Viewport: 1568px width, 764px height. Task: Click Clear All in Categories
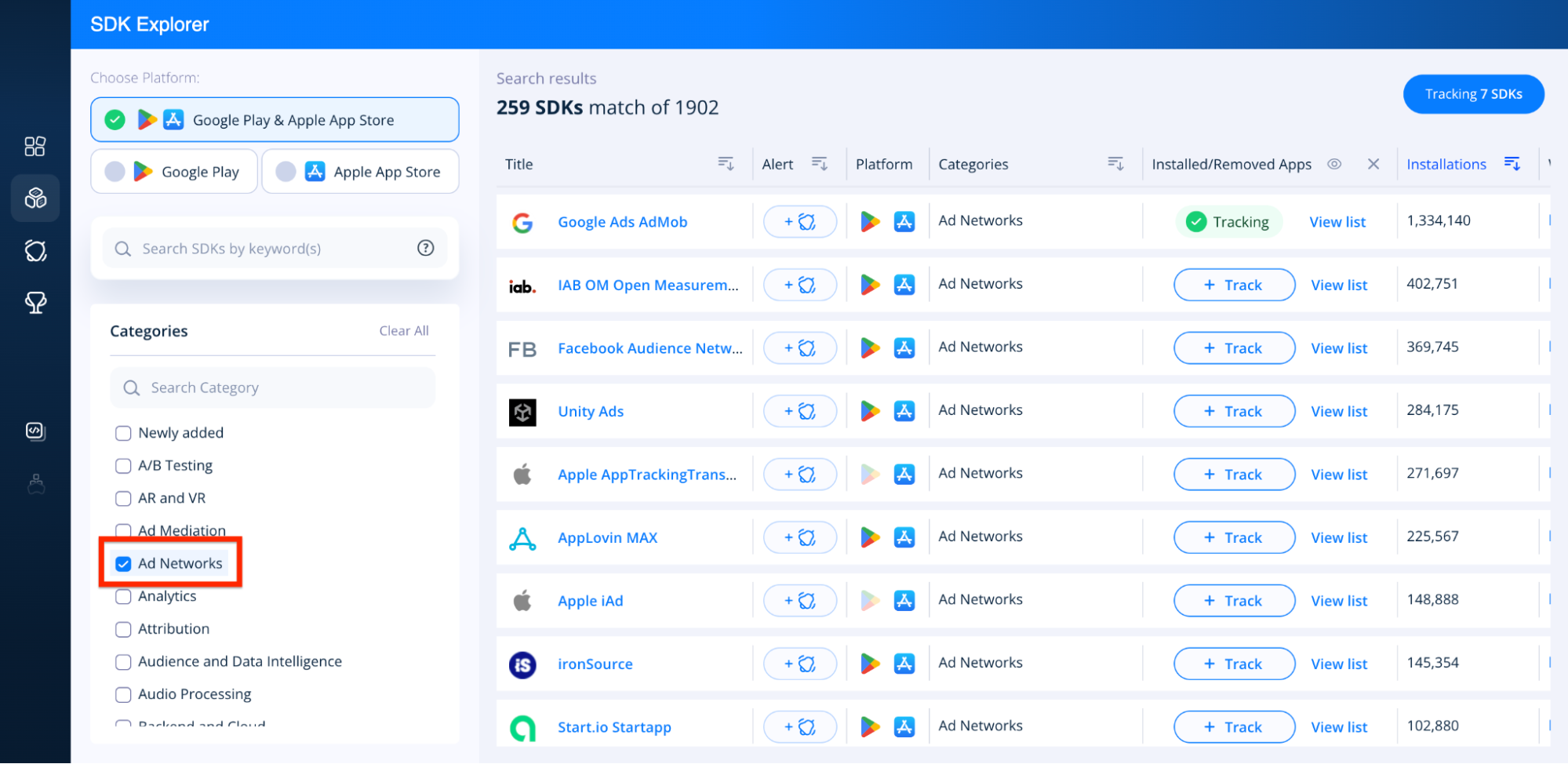(x=404, y=331)
